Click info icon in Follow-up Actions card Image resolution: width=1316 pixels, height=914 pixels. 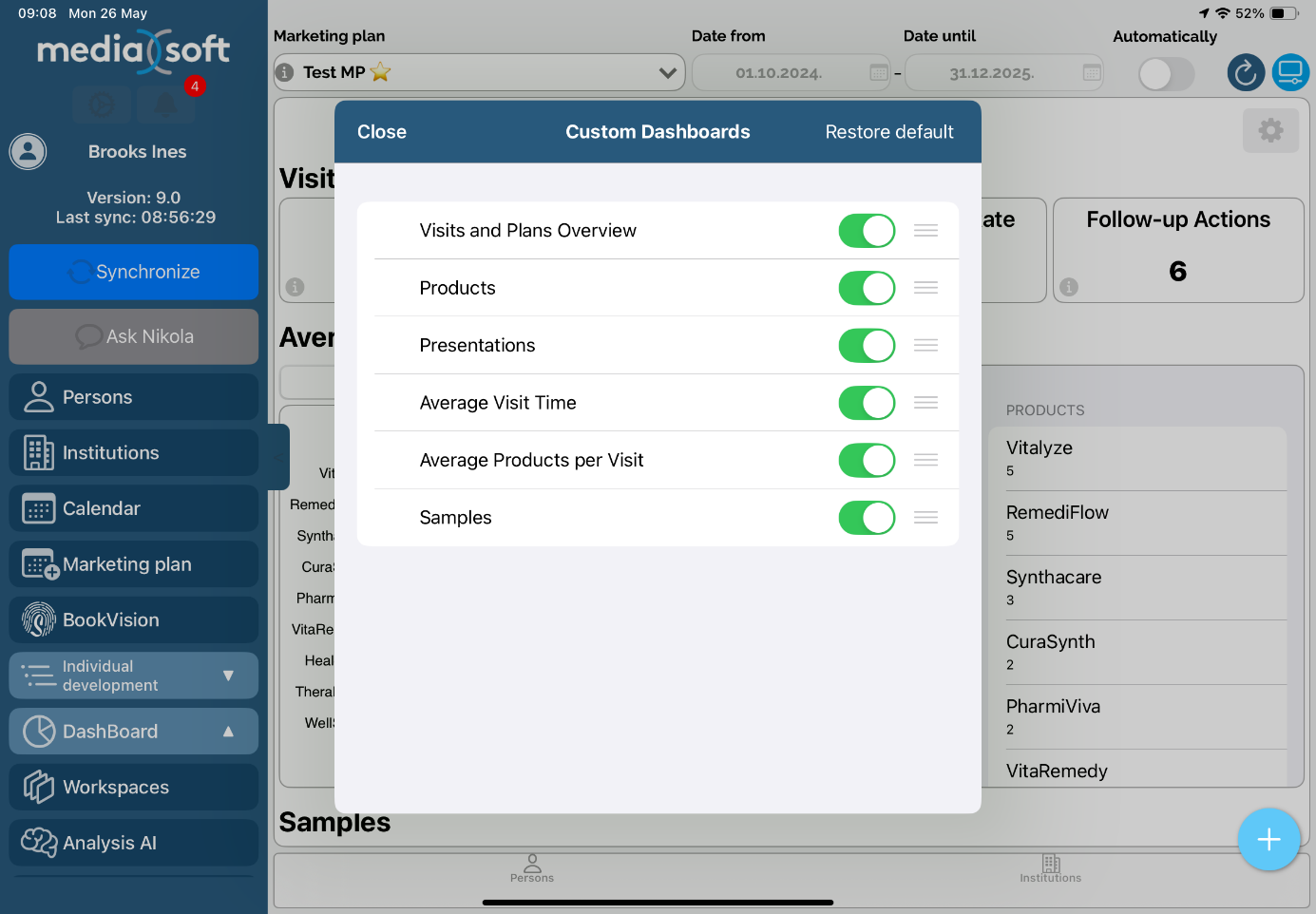tap(1069, 287)
